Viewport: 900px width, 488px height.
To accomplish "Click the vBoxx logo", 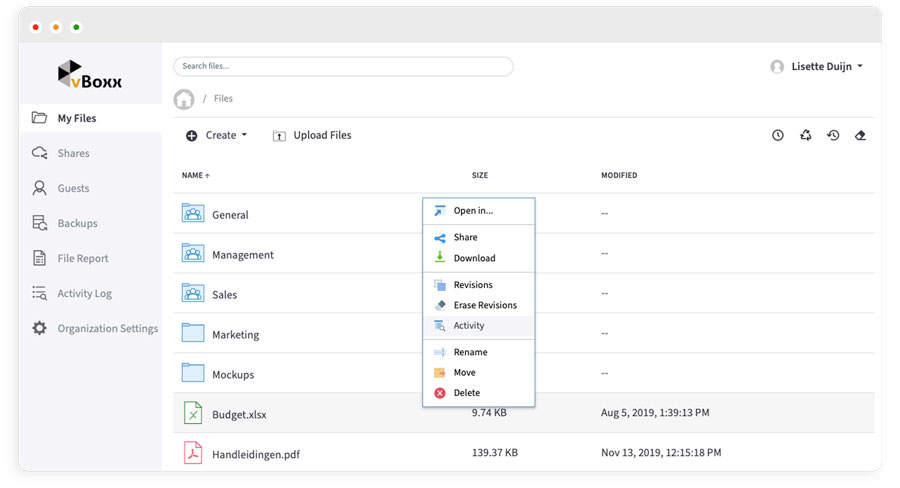I will click(x=90, y=75).
